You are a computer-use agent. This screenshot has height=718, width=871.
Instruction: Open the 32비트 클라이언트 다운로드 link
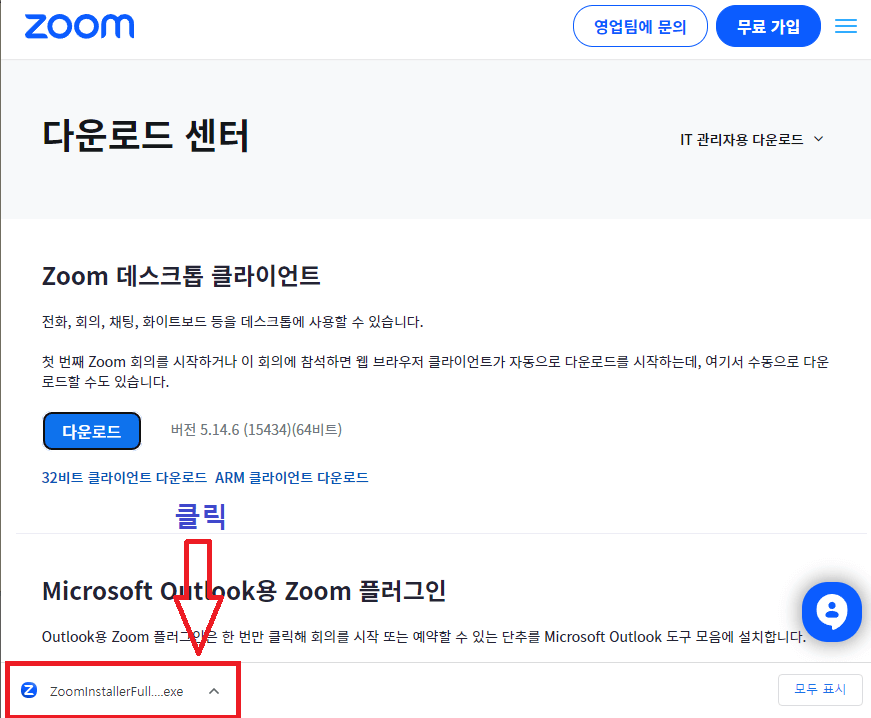[122, 477]
